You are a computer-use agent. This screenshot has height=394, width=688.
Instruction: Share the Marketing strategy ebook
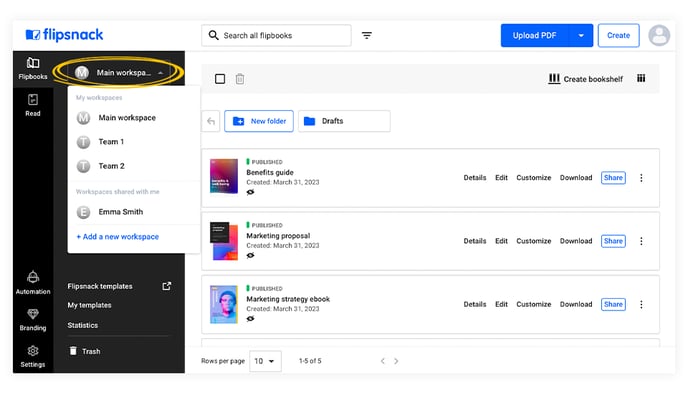point(613,304)
